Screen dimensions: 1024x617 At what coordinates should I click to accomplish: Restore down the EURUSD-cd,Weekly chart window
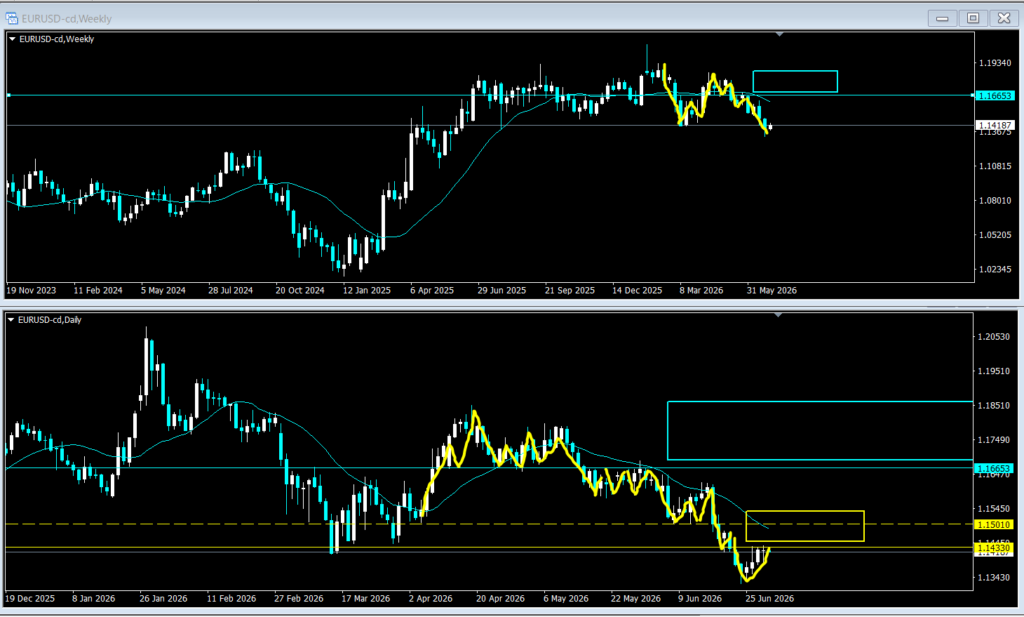click(973, 18)
